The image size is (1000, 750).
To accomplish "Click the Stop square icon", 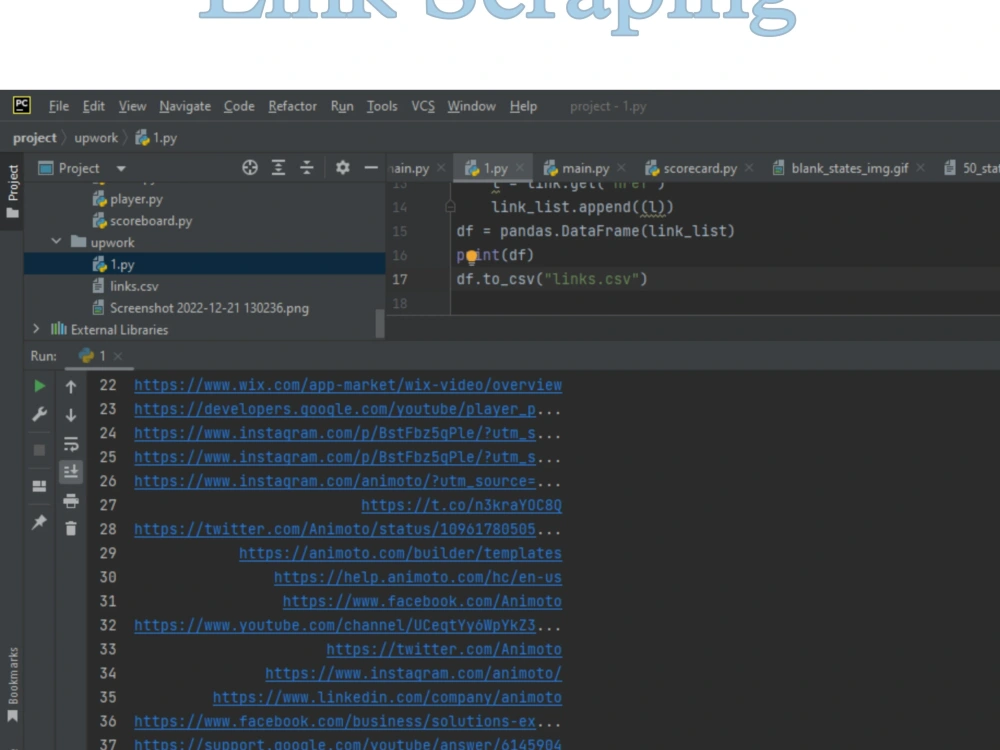I will 39,450.
